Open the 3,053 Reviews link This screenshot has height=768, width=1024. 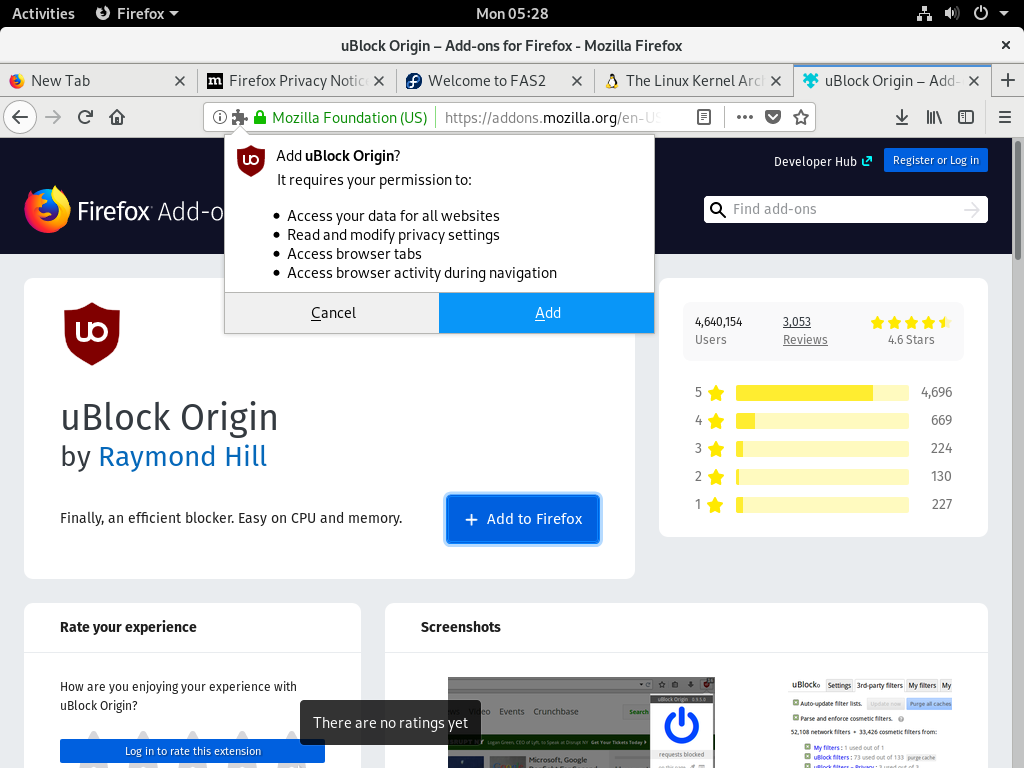coord(805,330)
